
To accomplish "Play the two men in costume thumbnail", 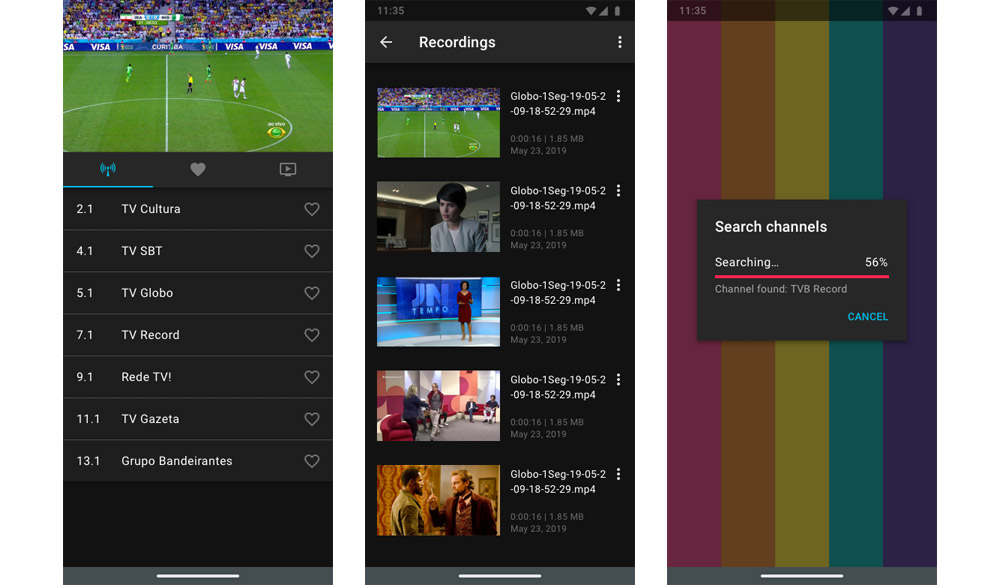I will point(438,500).
